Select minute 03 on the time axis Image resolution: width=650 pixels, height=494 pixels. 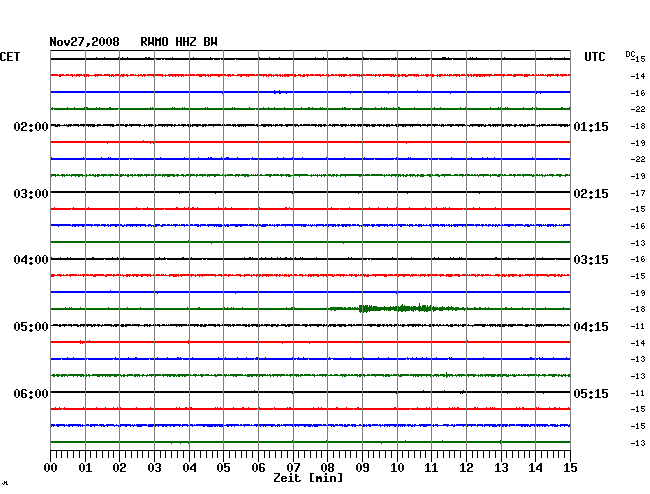(x=154, y=467)
